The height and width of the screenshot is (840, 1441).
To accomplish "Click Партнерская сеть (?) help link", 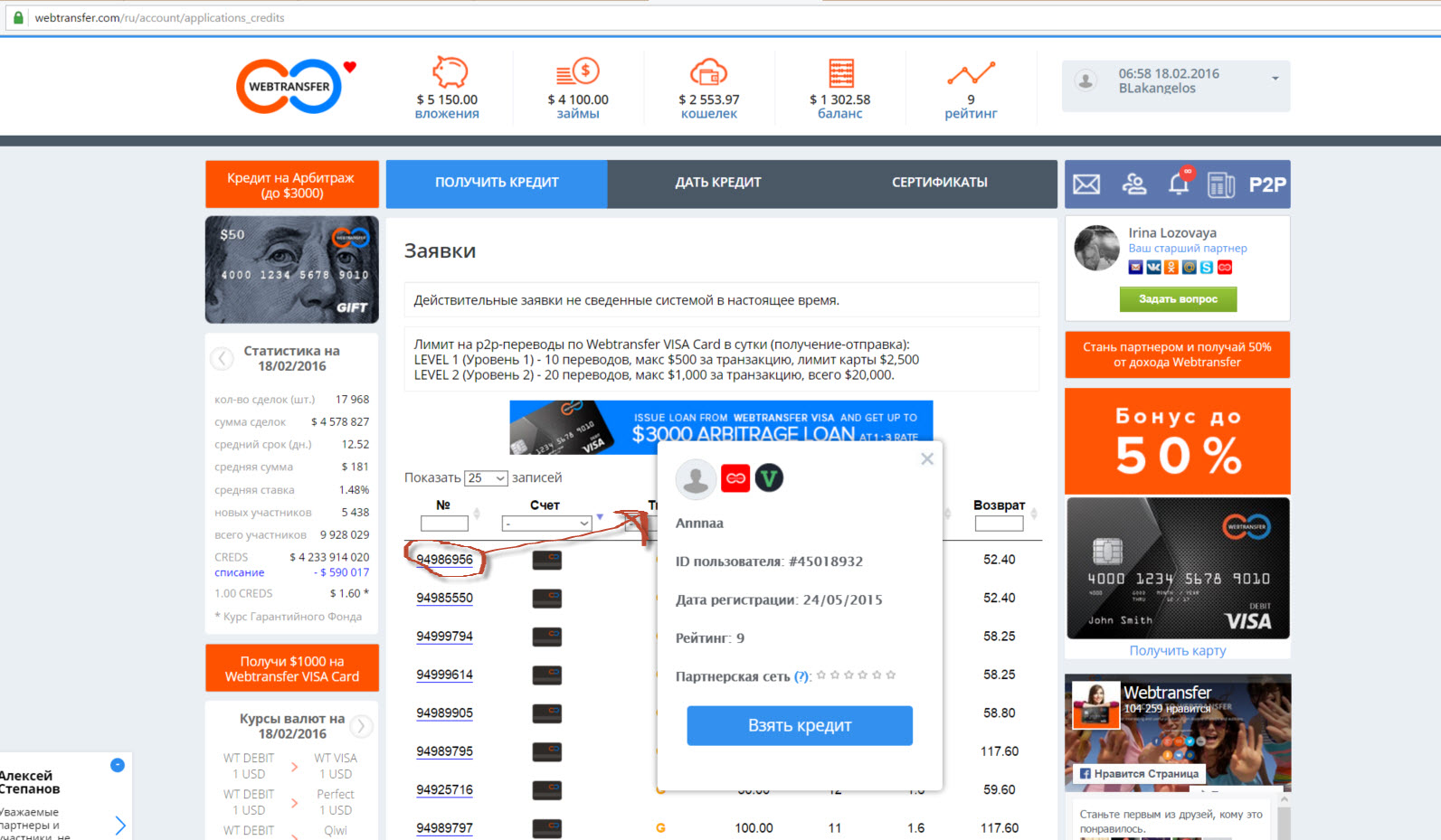I will click(802, 676).
